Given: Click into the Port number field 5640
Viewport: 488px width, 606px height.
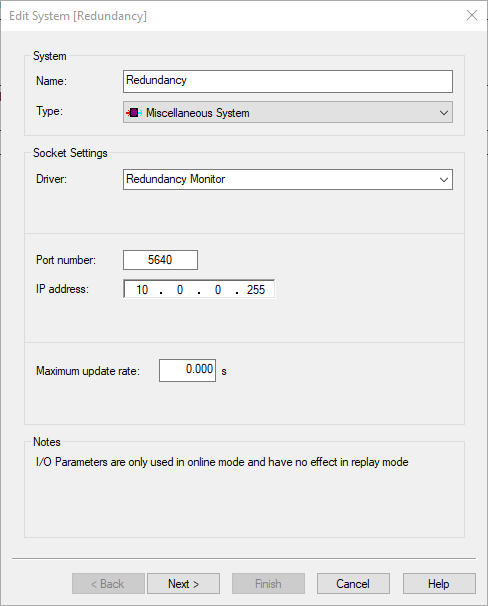Looking at the screenshot, I should point(160,260).
